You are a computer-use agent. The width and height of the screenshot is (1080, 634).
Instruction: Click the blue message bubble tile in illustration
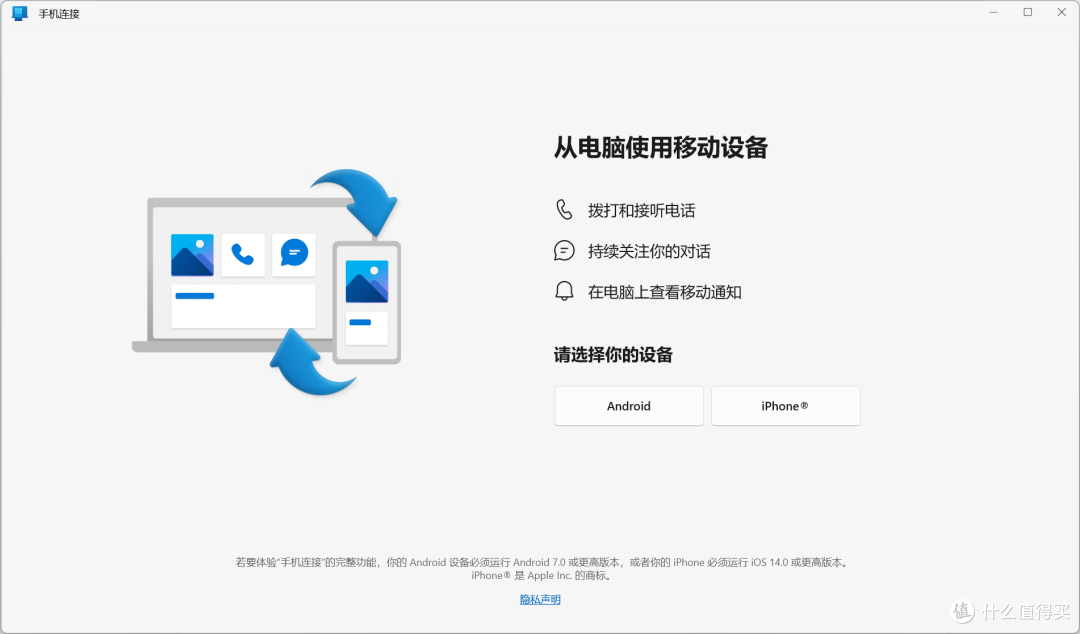tap(294, 254)
